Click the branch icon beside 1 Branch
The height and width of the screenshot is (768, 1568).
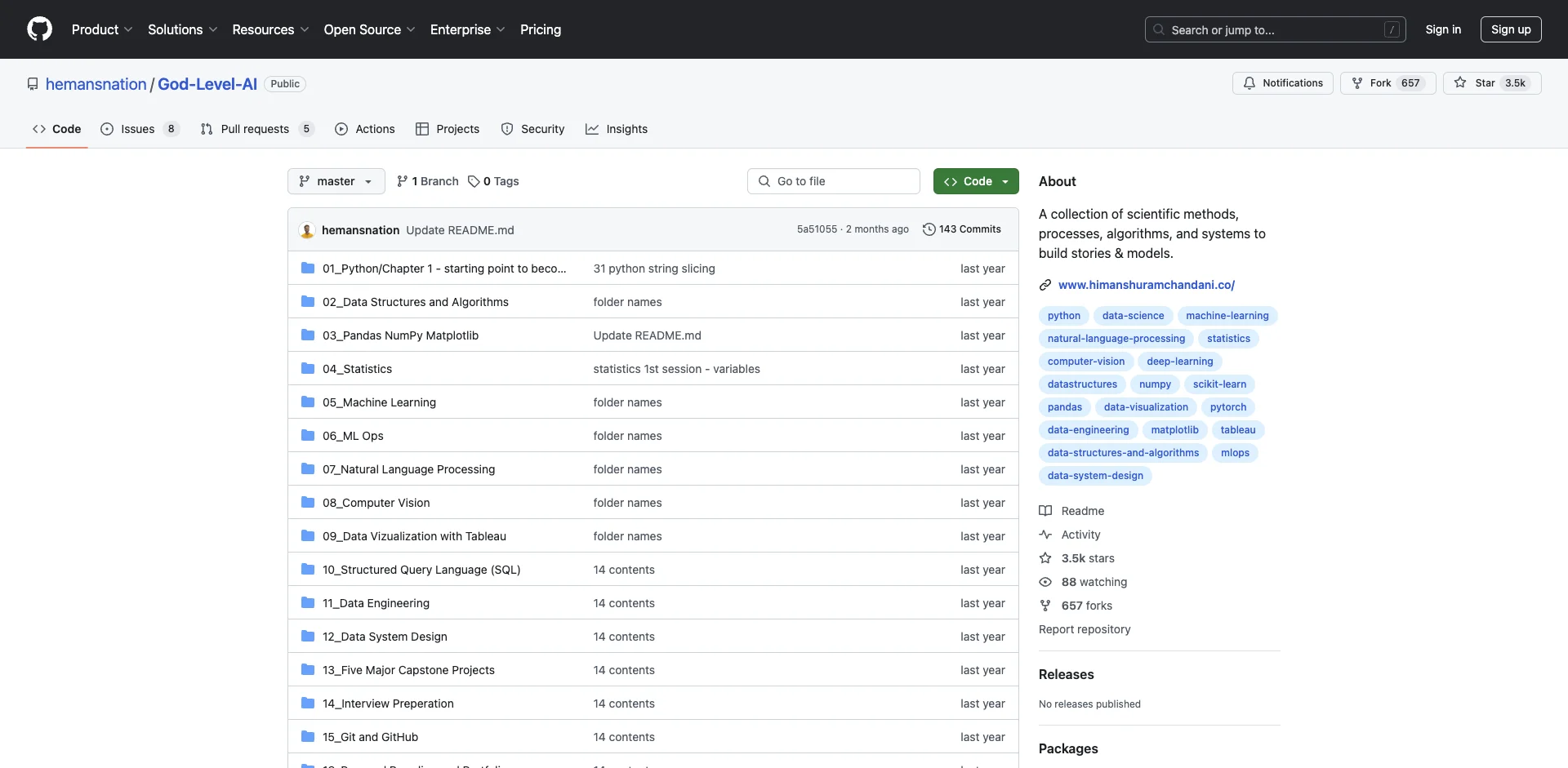click(402, 181)
